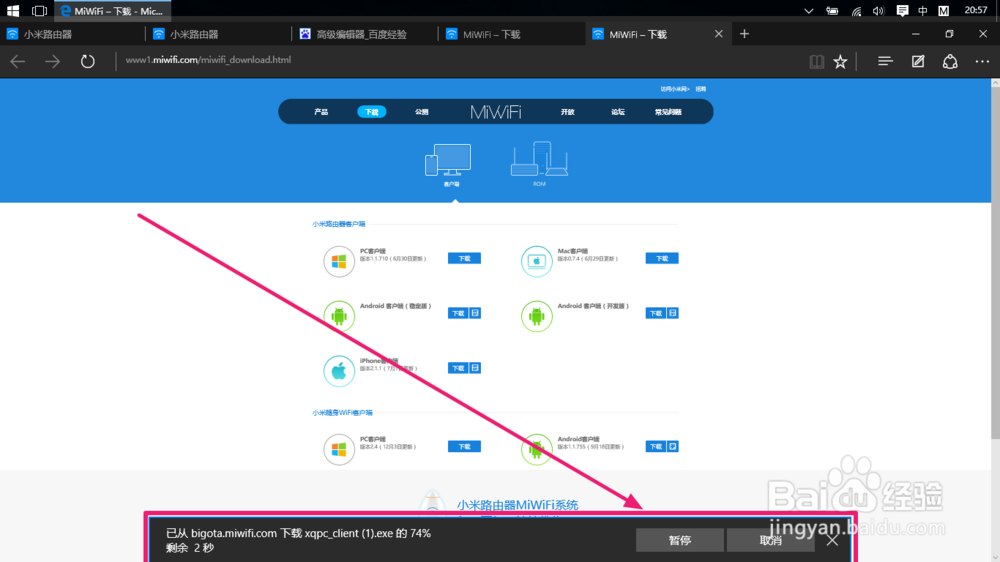The width and height of the screenshot is (1000, 562).
Task: Click the Android robot icon for 开发版
Action: [536, 316]
